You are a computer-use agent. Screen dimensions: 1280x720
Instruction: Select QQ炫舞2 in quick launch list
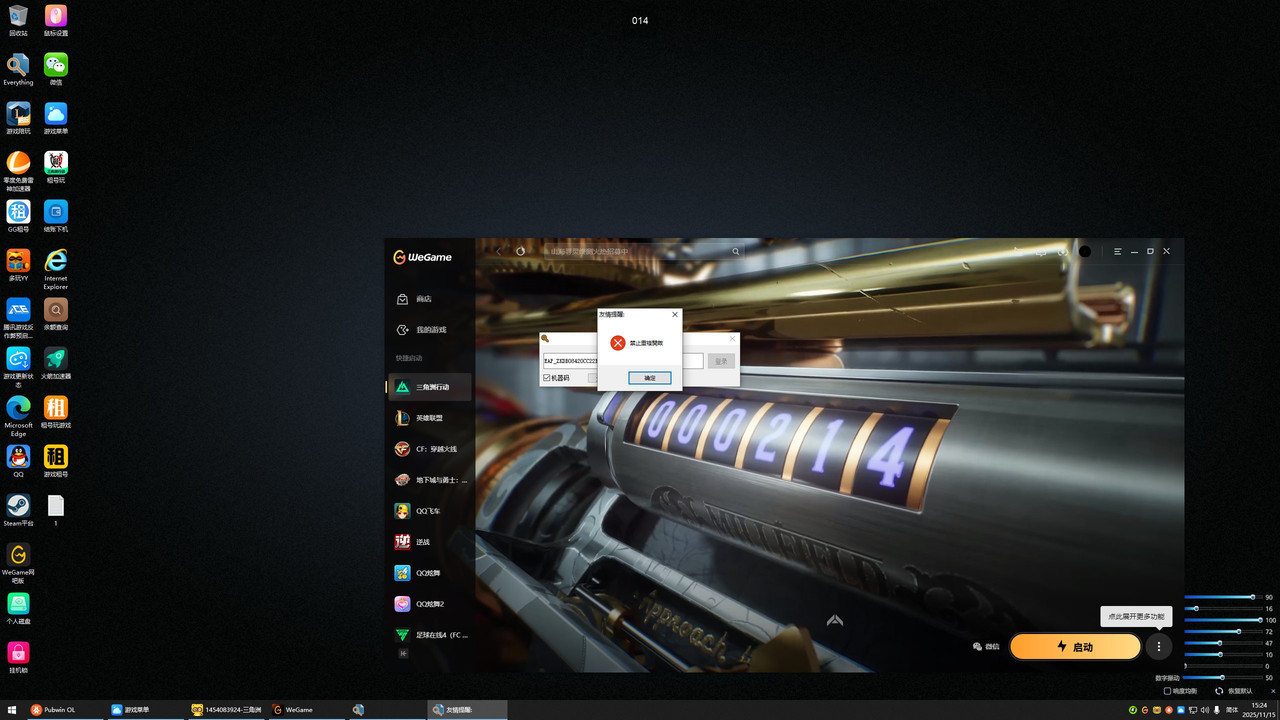point(430,604)
